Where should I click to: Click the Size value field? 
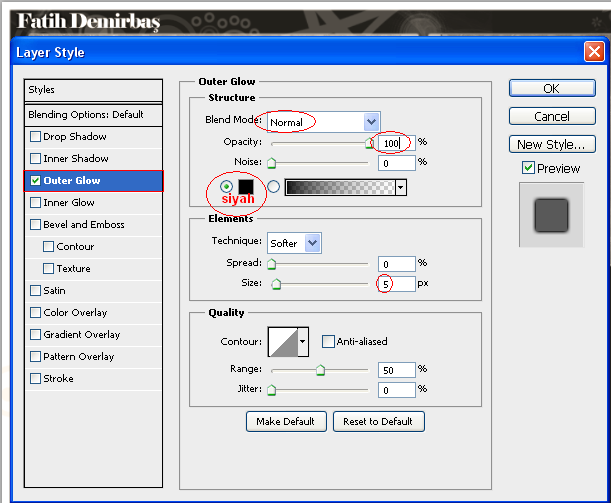click(397, 284)
